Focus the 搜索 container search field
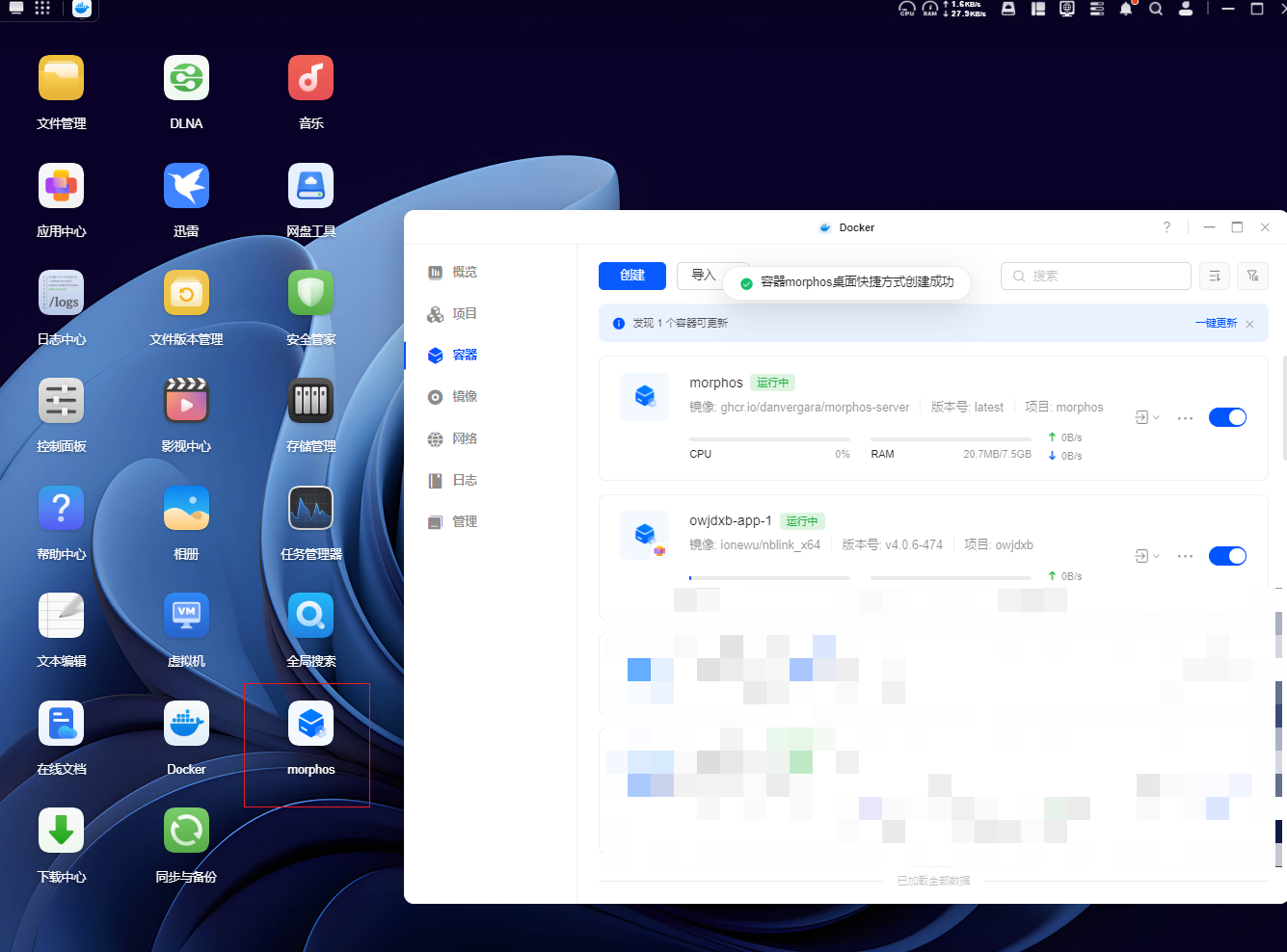1287x952 pixels. pyautogui.click(x=1096, y=276)
